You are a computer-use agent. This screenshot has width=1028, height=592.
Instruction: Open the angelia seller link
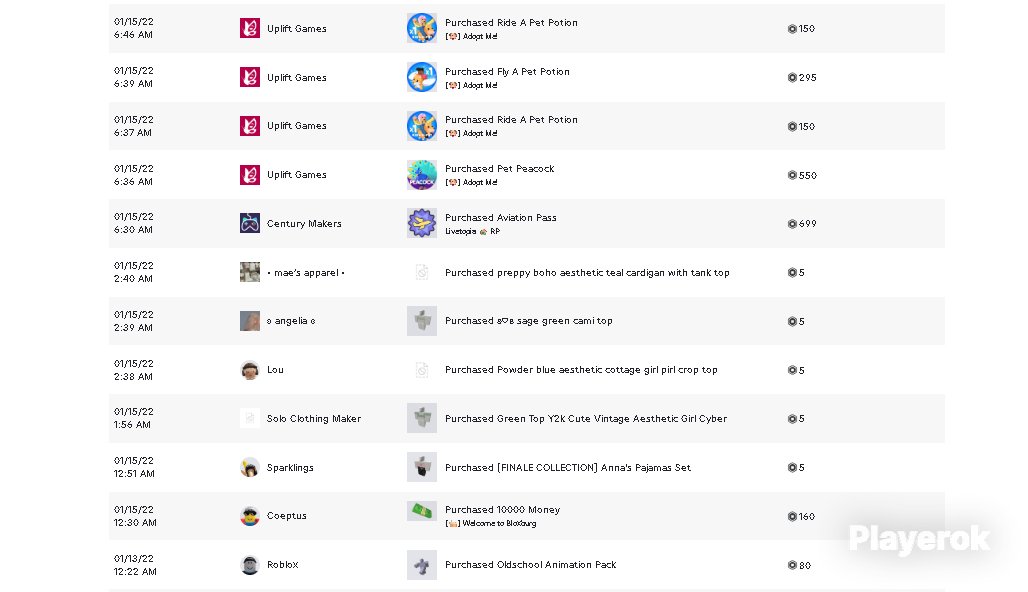click(x=291, y=321)
